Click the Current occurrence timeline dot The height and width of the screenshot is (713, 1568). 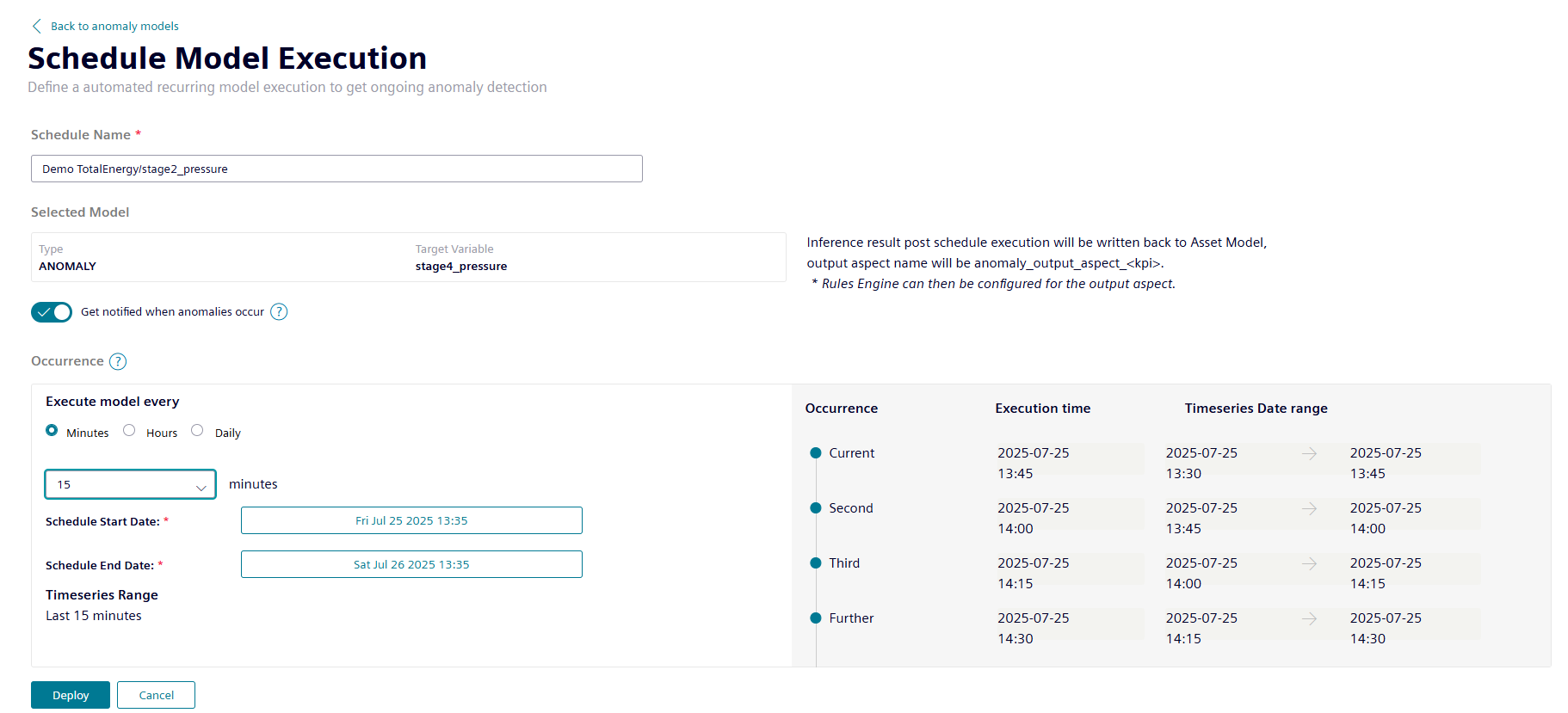816,453
